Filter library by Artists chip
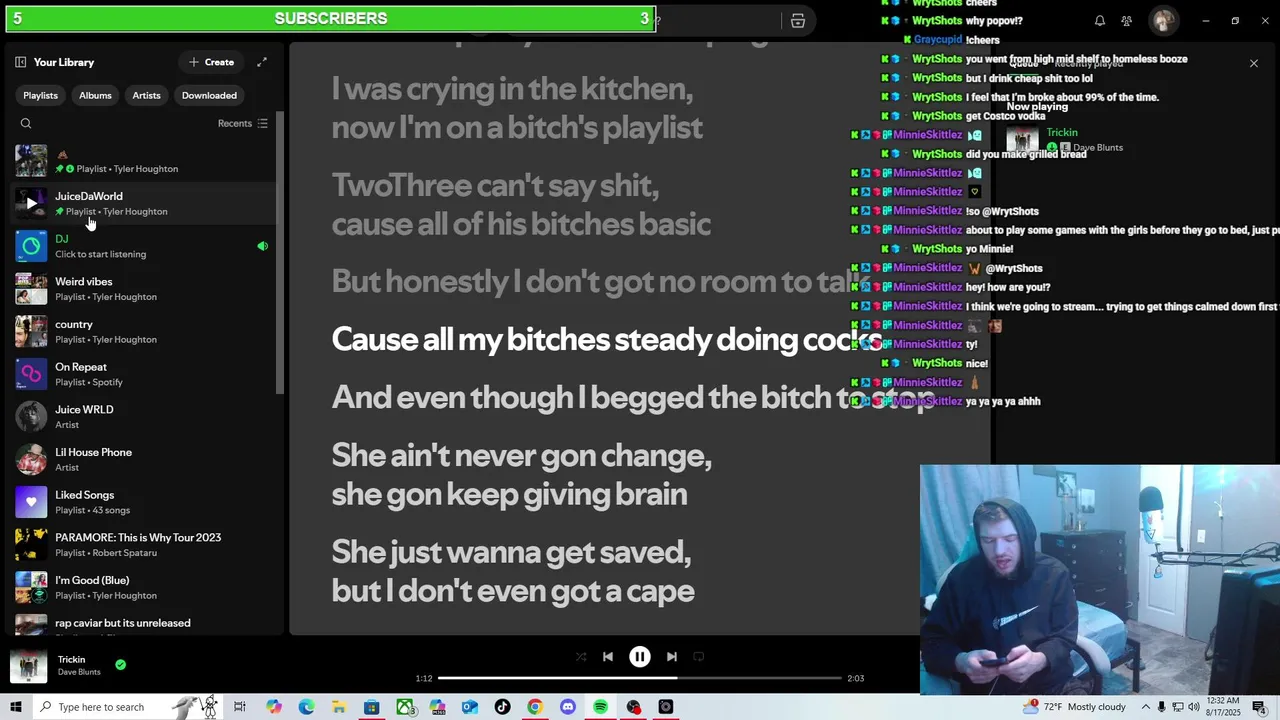 [146, 96]
